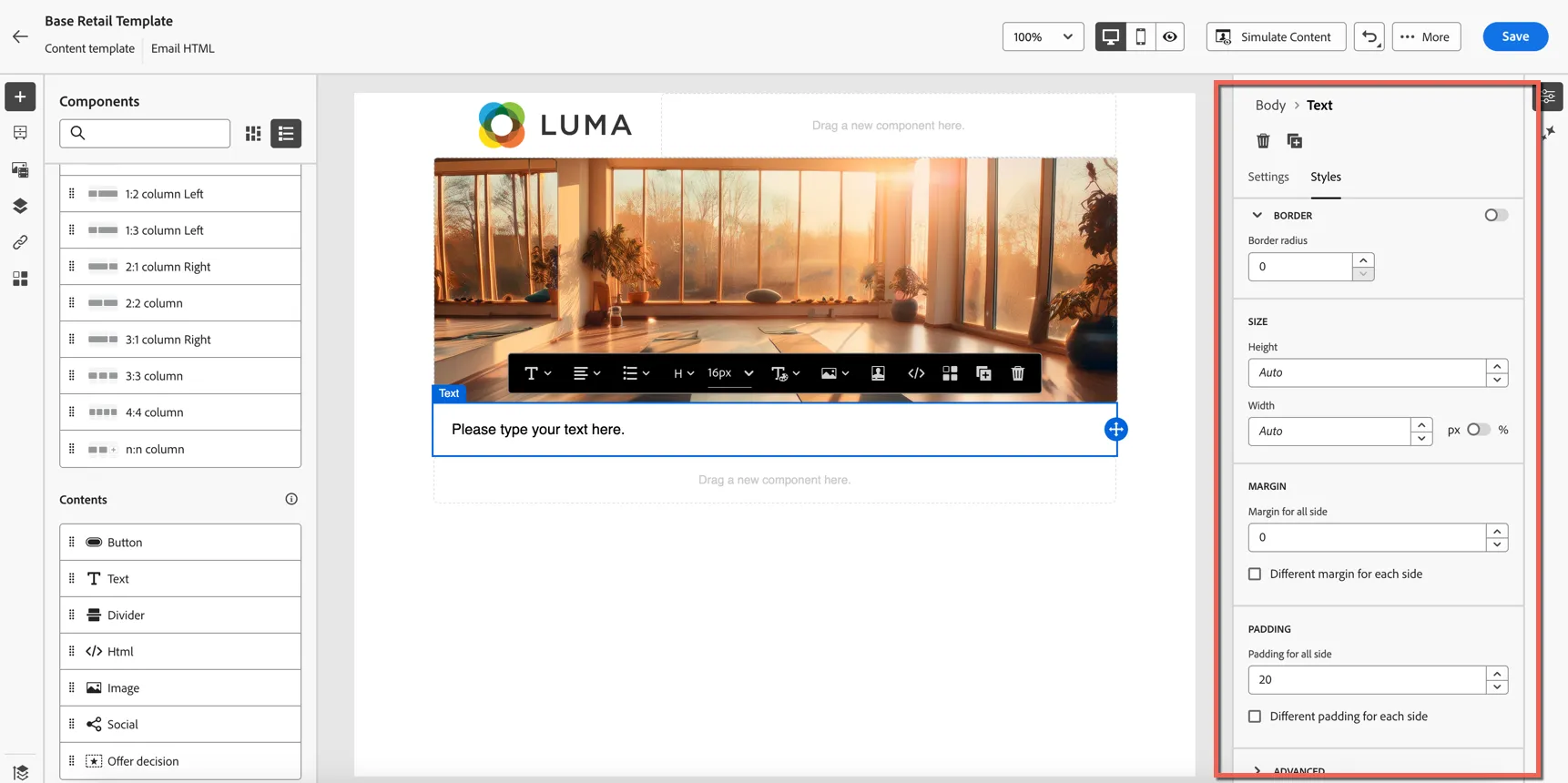
Task: Open the links icon in left sidebar
Action: click(x=20, y=242)
